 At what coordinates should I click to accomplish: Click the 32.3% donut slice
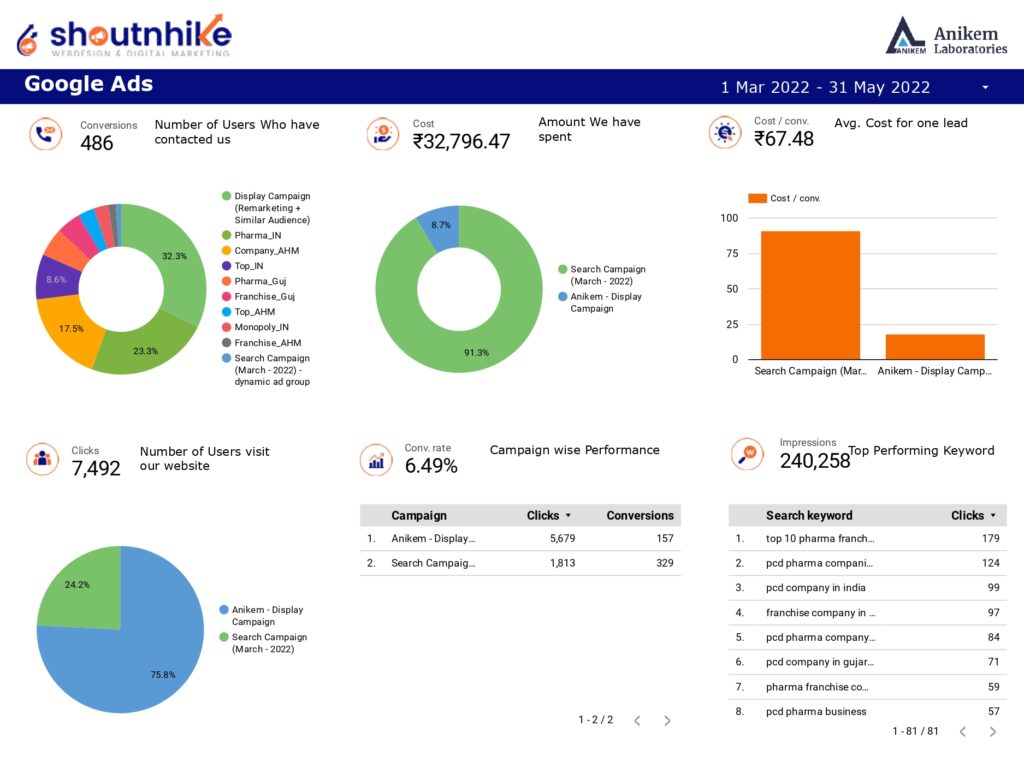pos(176,258)
